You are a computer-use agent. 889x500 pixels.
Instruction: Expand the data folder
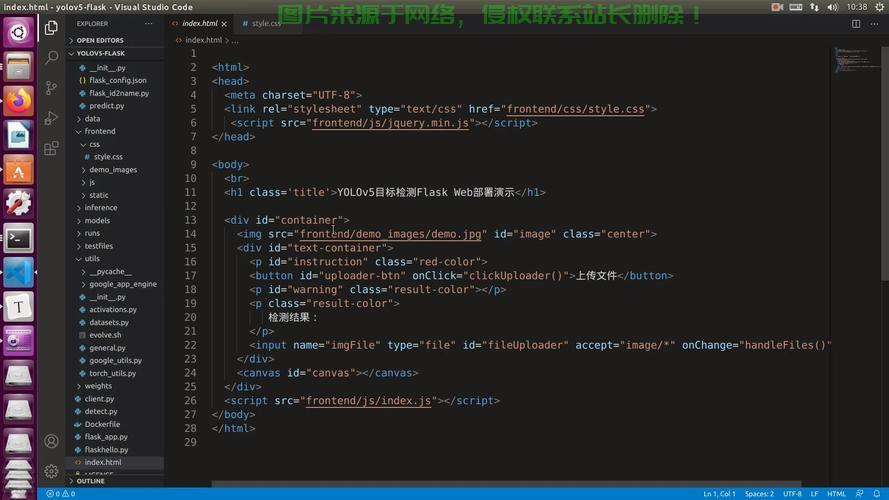click(92, 118)
